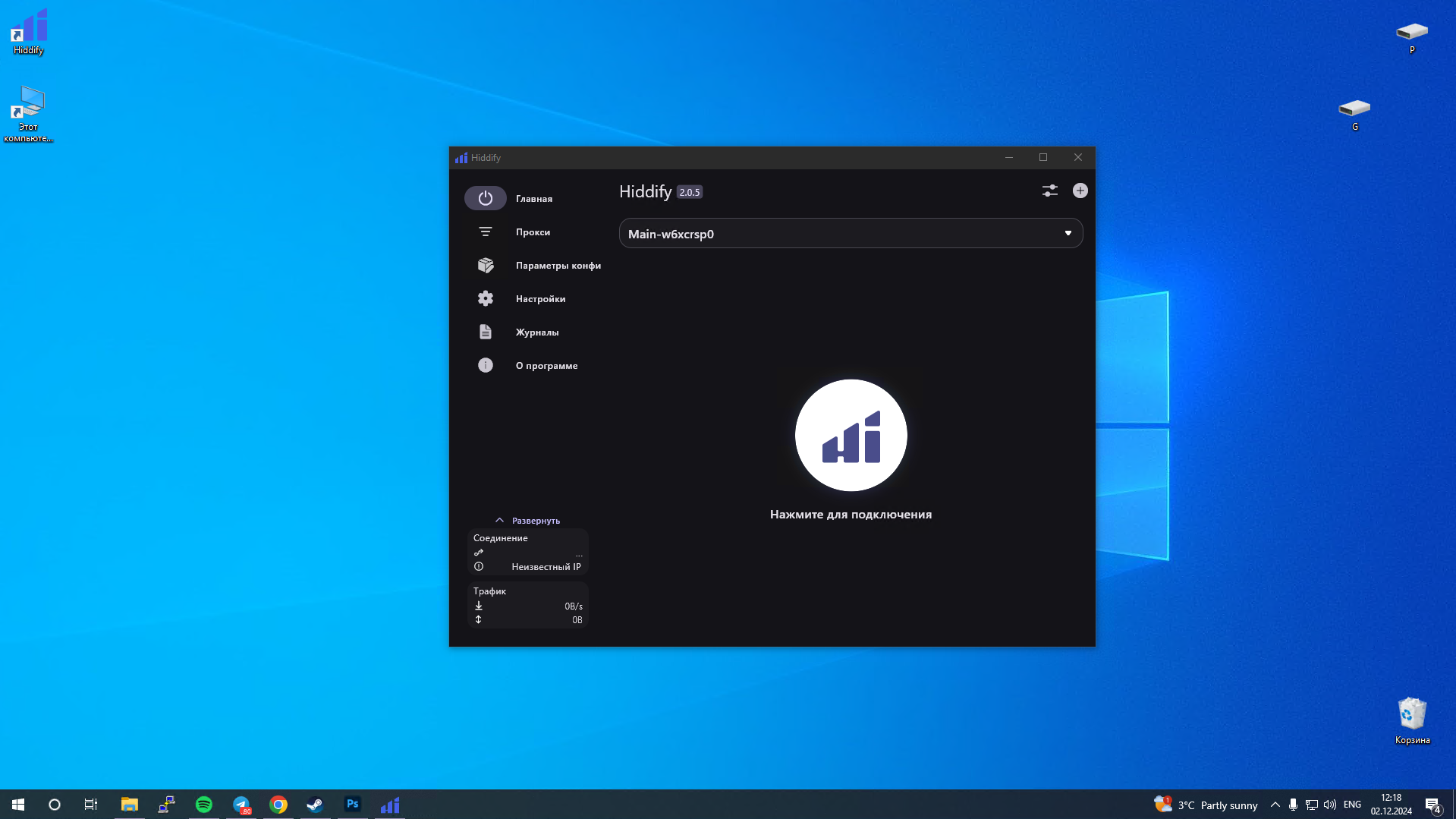The width and height of the screenshot is (1456, 819).
Task: Open the volume tray icon
Action: 1329,805
